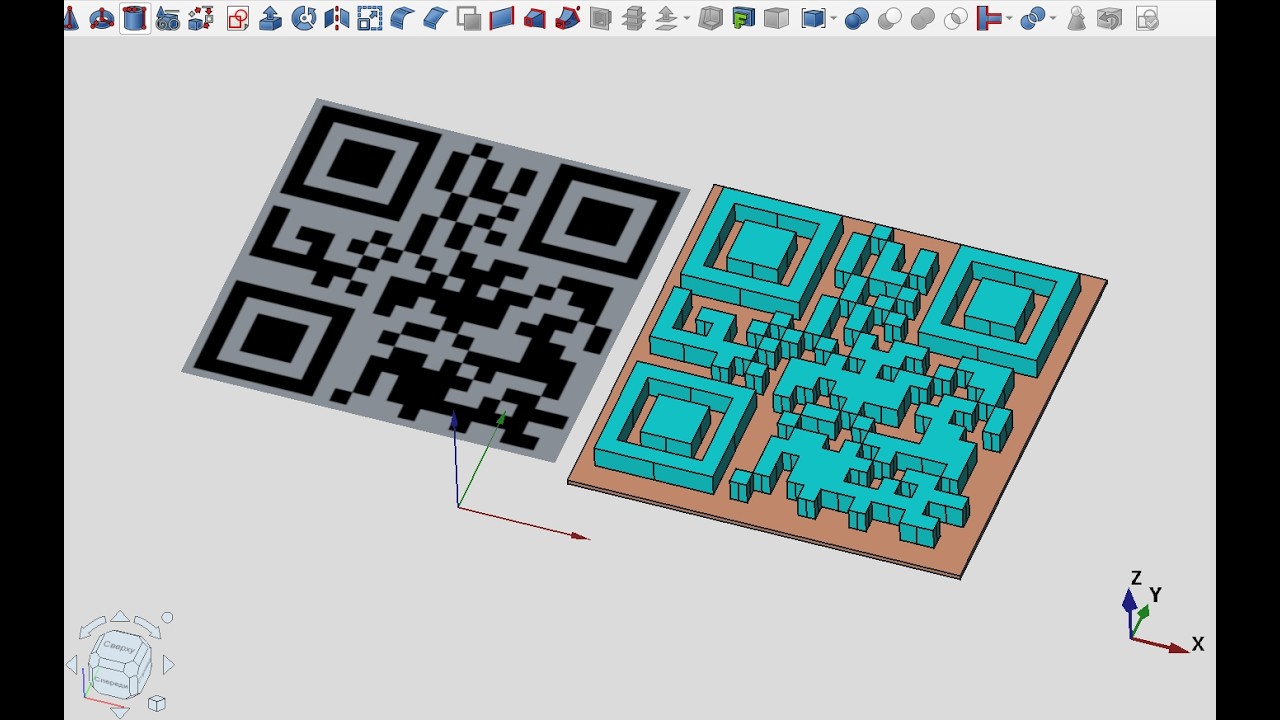Click the counter-clockwise rotate arrow on navigation cube

[90, 627]
